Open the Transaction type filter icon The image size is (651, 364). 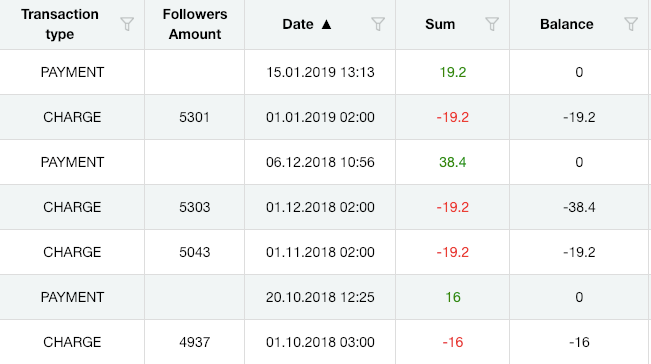point(127,24)
